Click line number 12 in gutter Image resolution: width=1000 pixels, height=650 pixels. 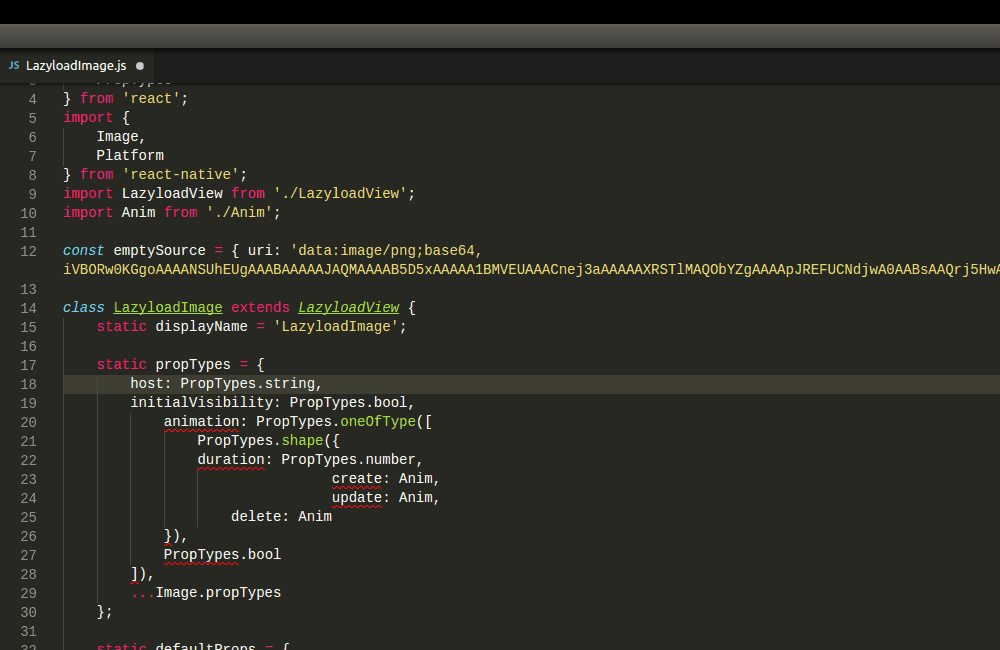click(x=29, y=251)
